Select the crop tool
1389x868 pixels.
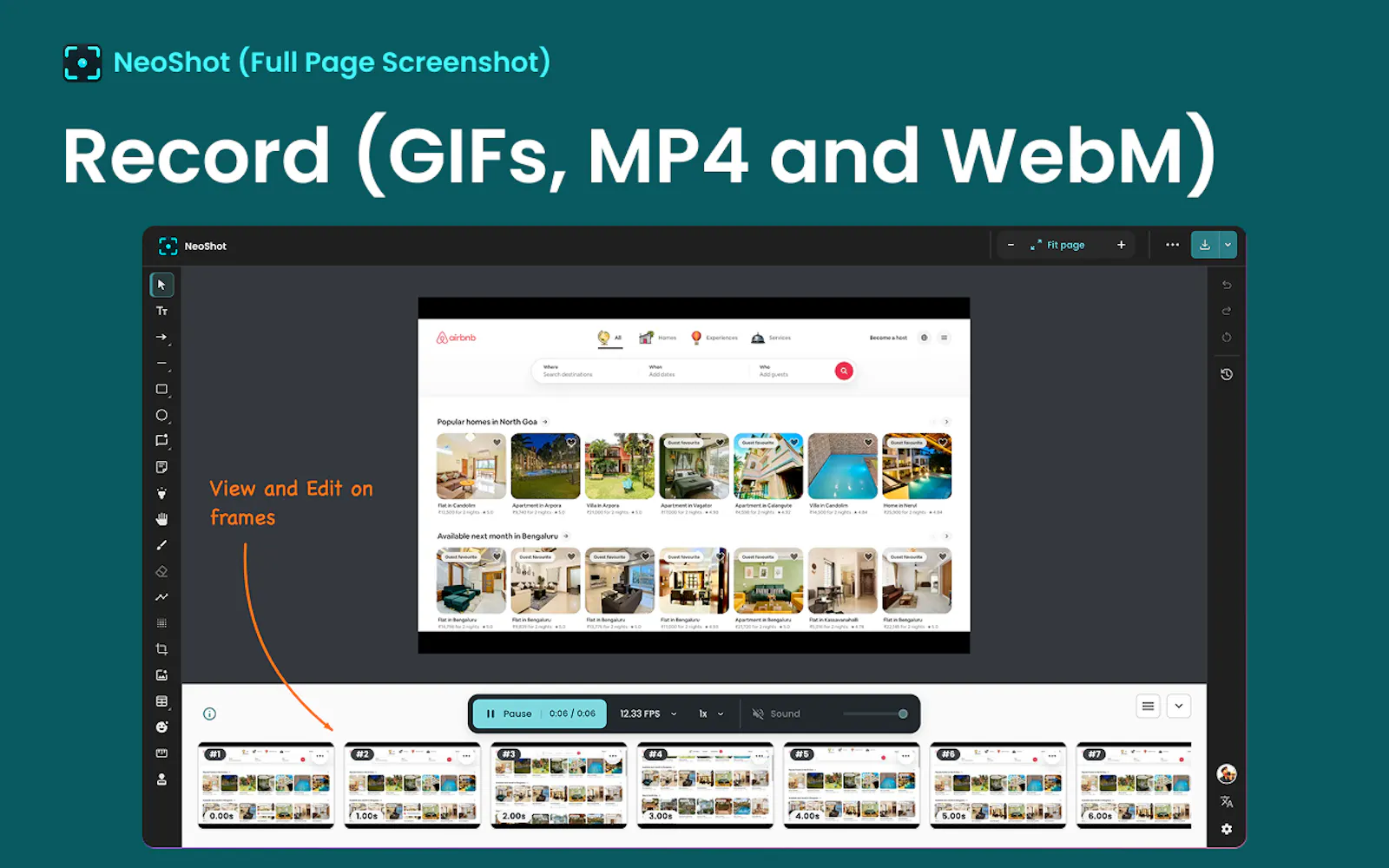click(x=161, y=649)
